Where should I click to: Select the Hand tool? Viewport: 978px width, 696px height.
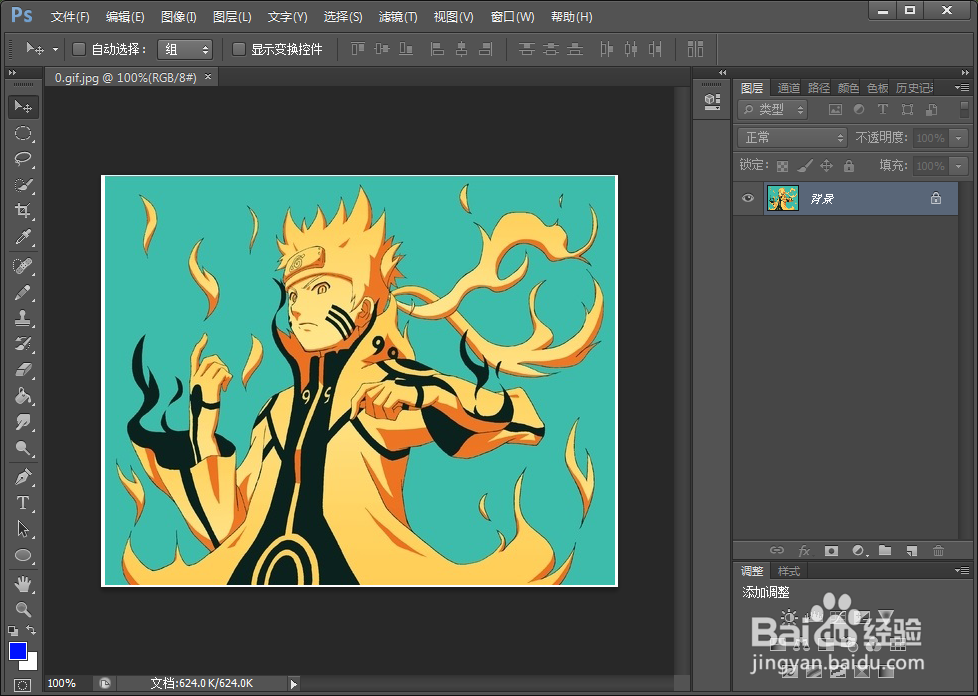click(x=23, y=584)
